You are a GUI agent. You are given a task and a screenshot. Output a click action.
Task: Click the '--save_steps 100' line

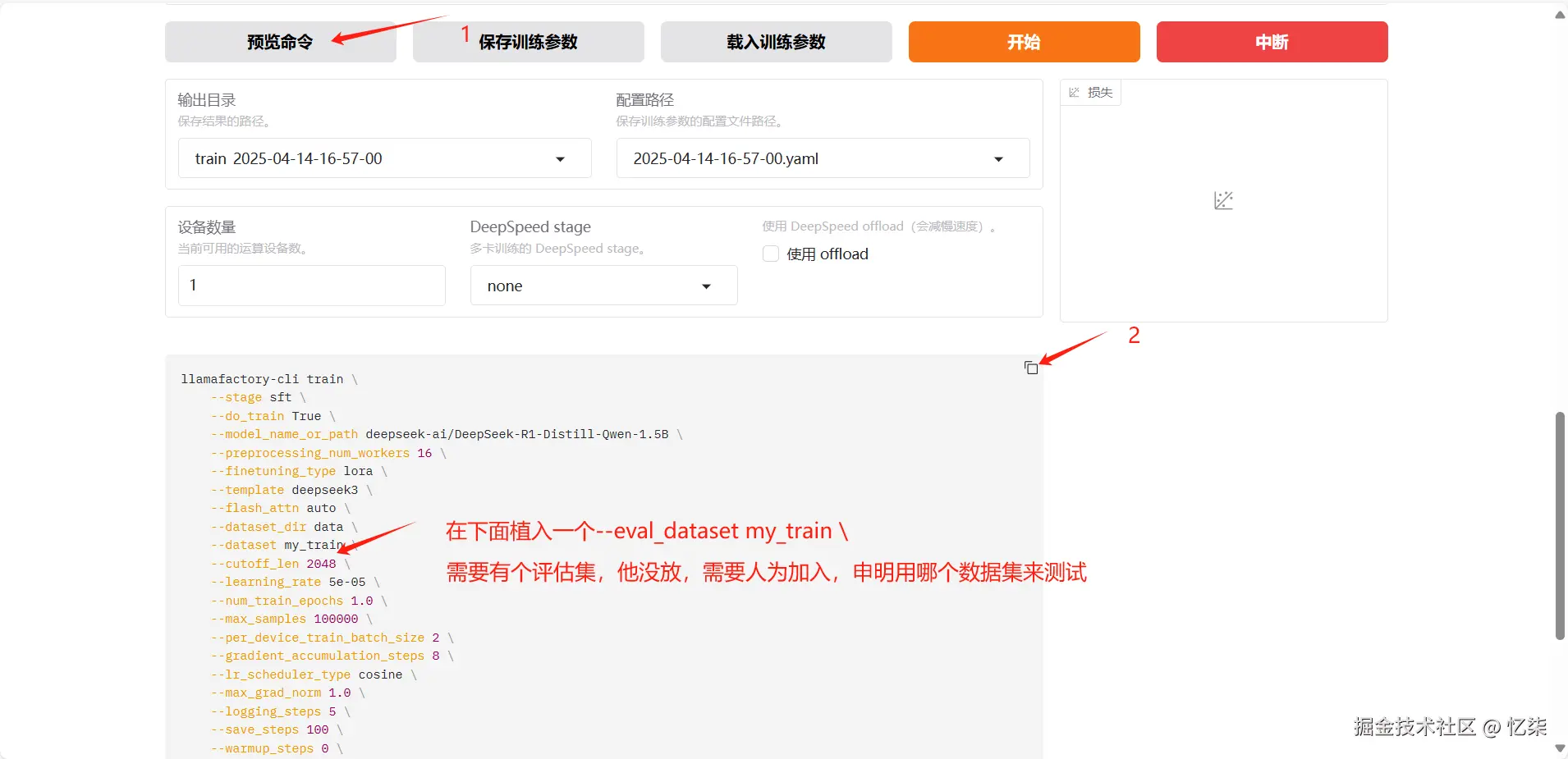click(x=277, y=729)
